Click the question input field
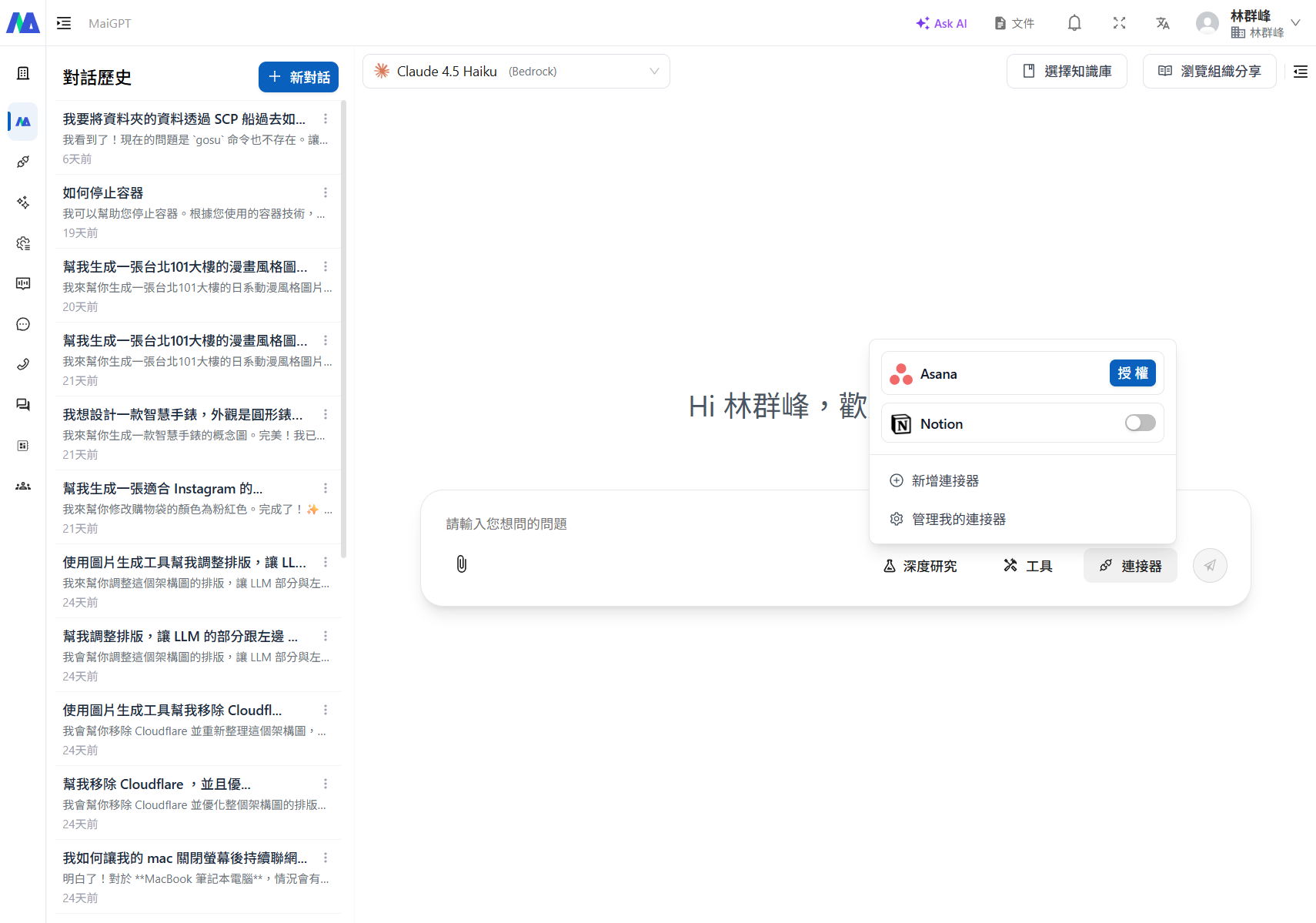Screen dimensions: 1316x923 point(693,523)
